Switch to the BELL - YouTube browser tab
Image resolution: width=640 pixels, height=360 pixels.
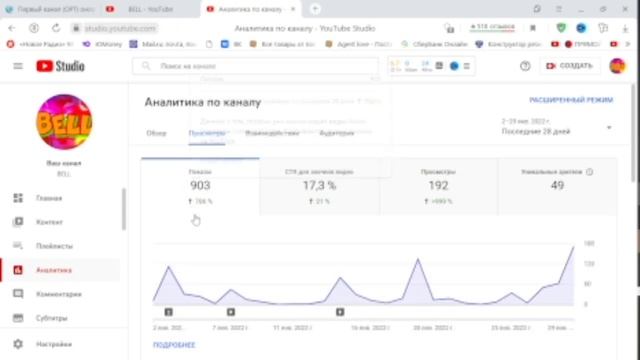(x=151, y=9)
